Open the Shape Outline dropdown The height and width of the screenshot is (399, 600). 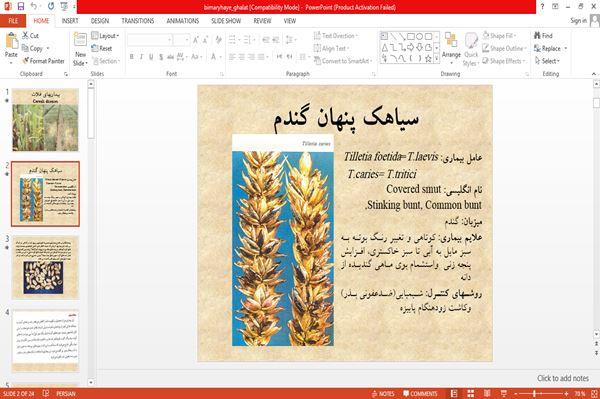pyautogui.click(x=504, y=48)
